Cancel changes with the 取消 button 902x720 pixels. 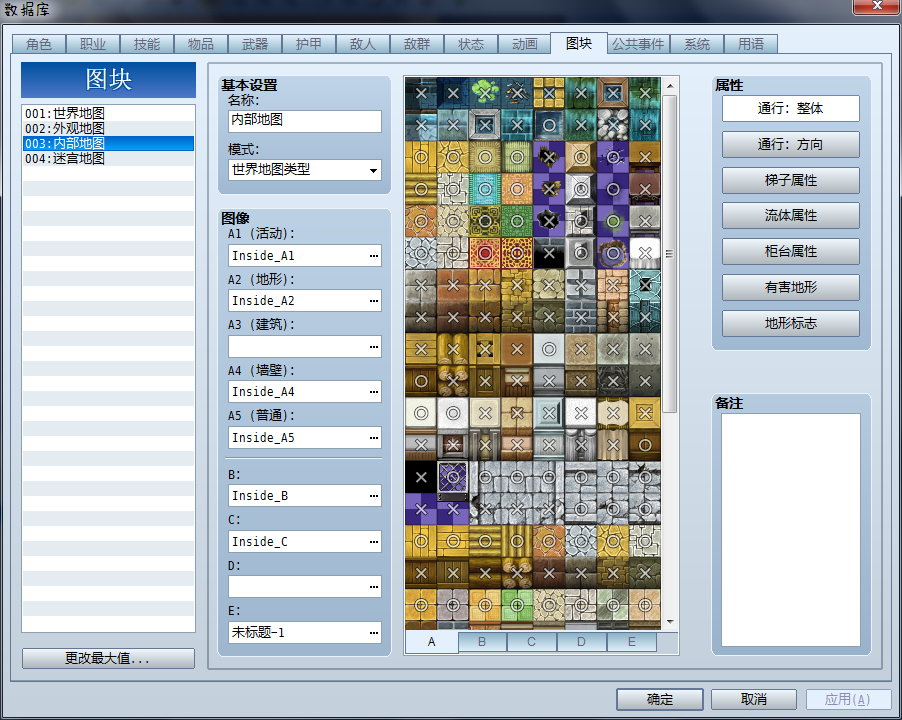click(754, 699)
